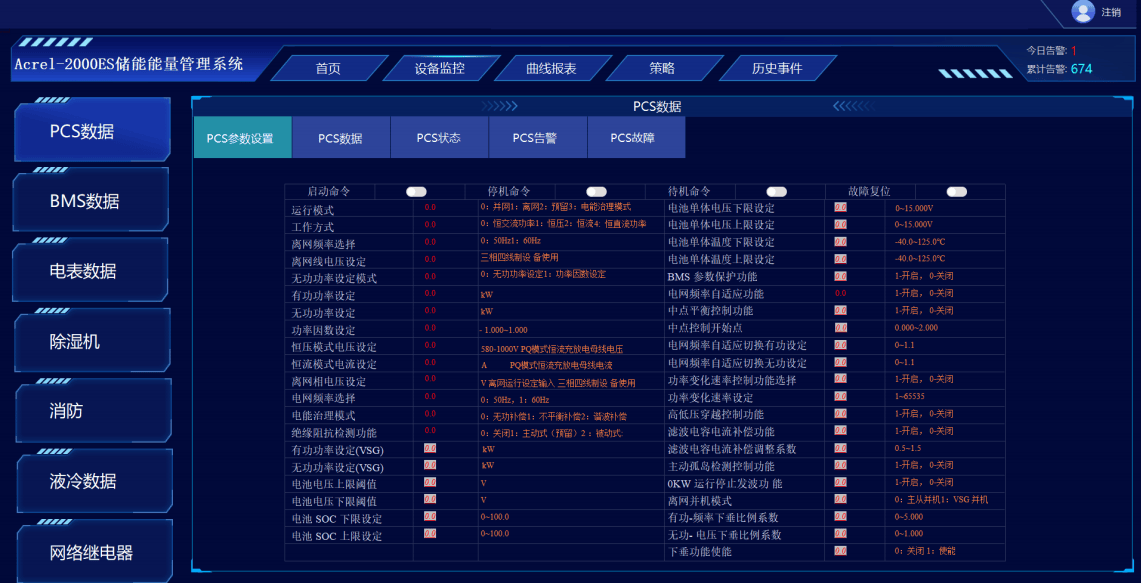
Task: Switch on the 待机命令 toggle
Action: [x=776, y=191]
